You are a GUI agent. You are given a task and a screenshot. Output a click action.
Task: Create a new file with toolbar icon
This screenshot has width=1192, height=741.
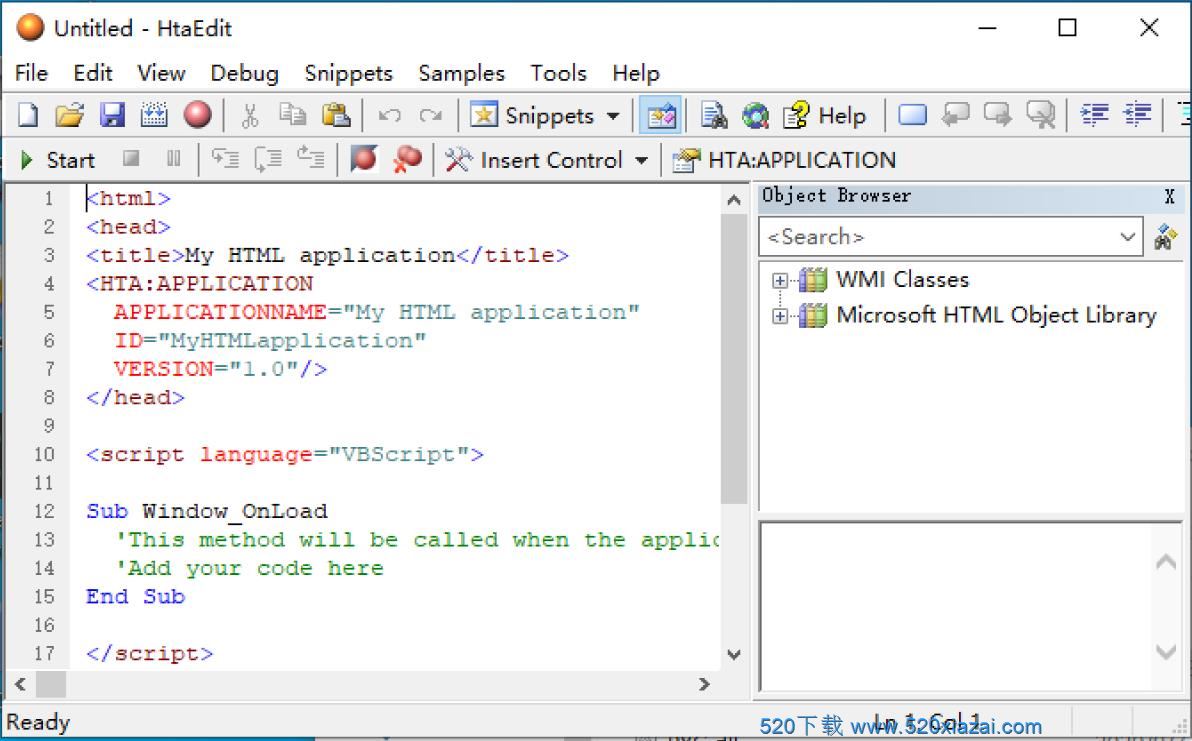click(x=28, y=116)
